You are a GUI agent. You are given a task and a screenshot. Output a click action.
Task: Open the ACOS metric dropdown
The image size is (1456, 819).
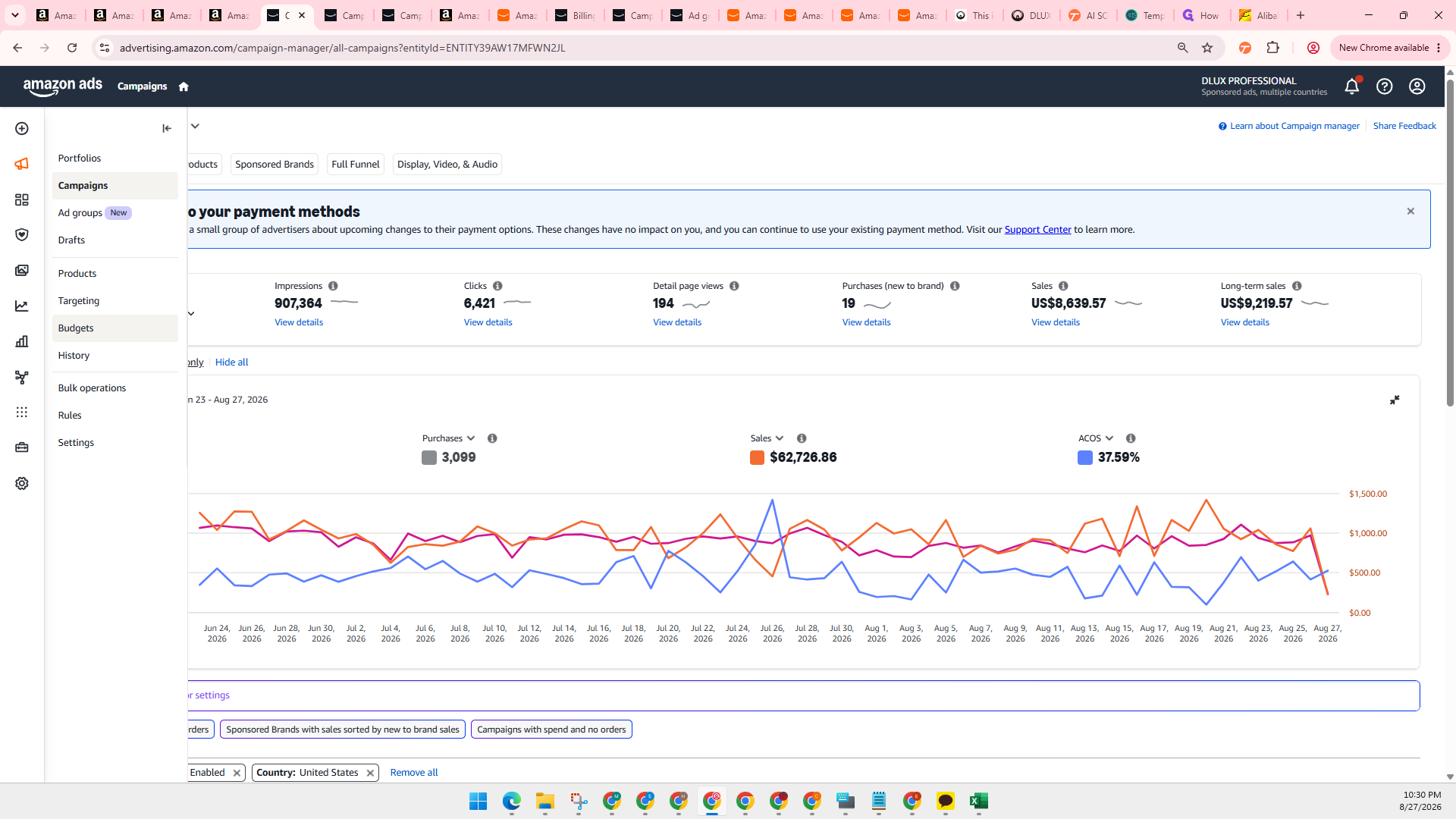coord(1096,438)
